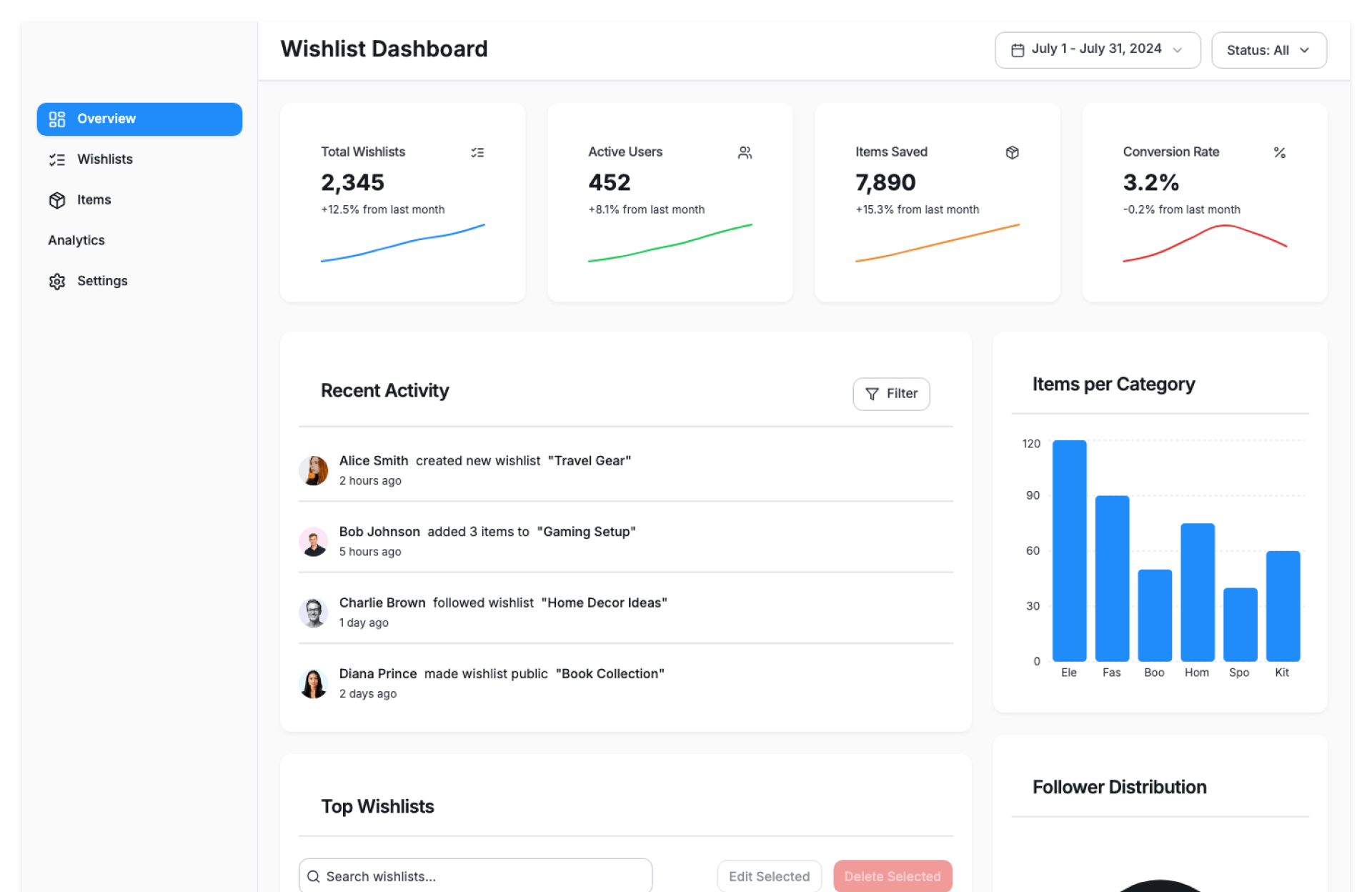Click the calendar icon in date range selector
The width and height of the screenshot is (1372, 892).
pyautogui.click(x=1018, y=50)
